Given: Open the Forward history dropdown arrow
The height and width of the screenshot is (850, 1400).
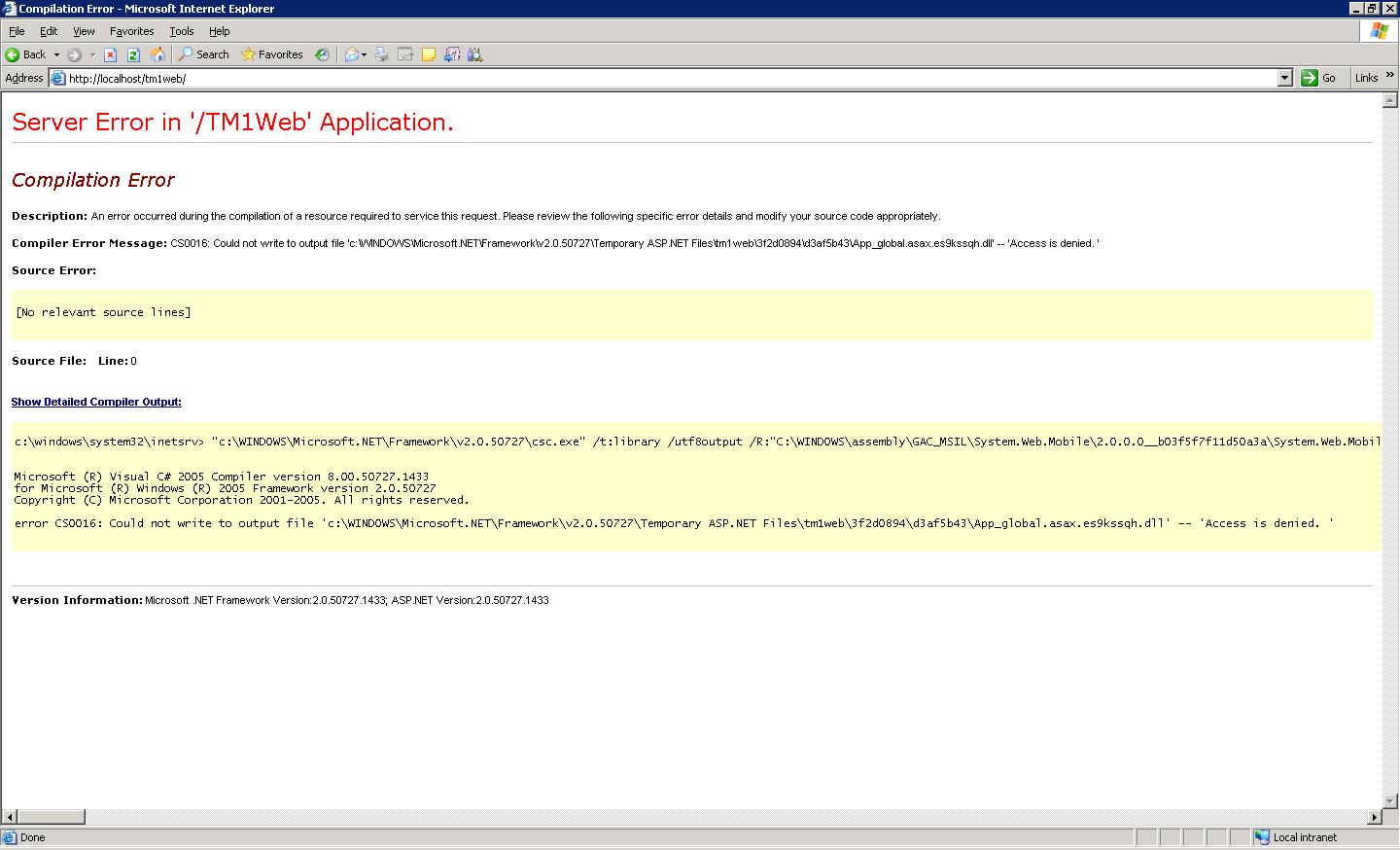Looking at the screenshot, I should (92, 54).
